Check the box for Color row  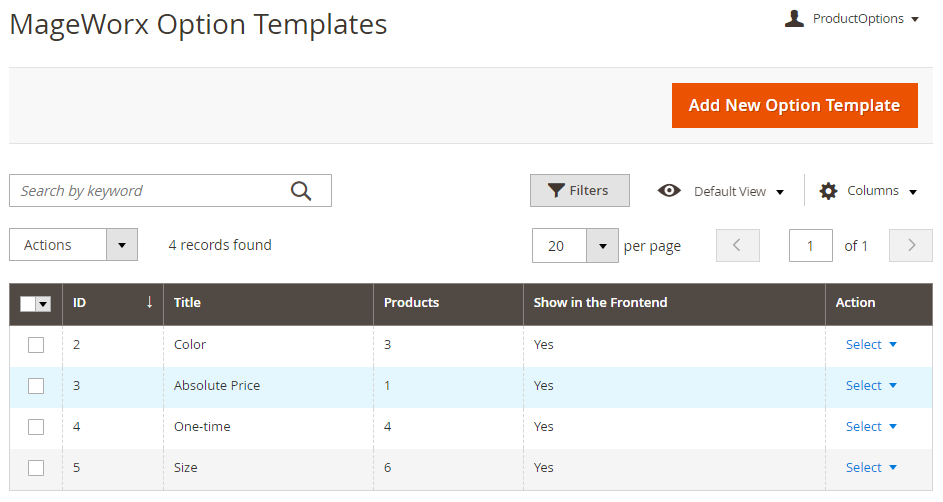click(36, 345)
